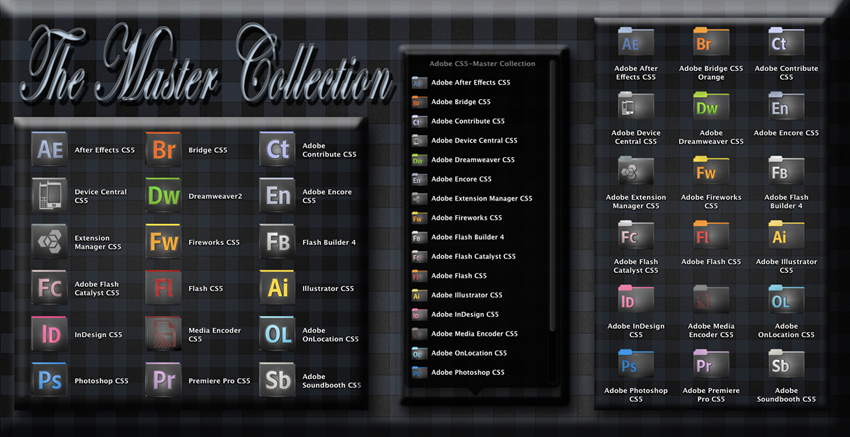850x437 pixels.
Task: Select the Ct Adobe Contribute CS5 app icon
Action: click(x=277, y=149)
